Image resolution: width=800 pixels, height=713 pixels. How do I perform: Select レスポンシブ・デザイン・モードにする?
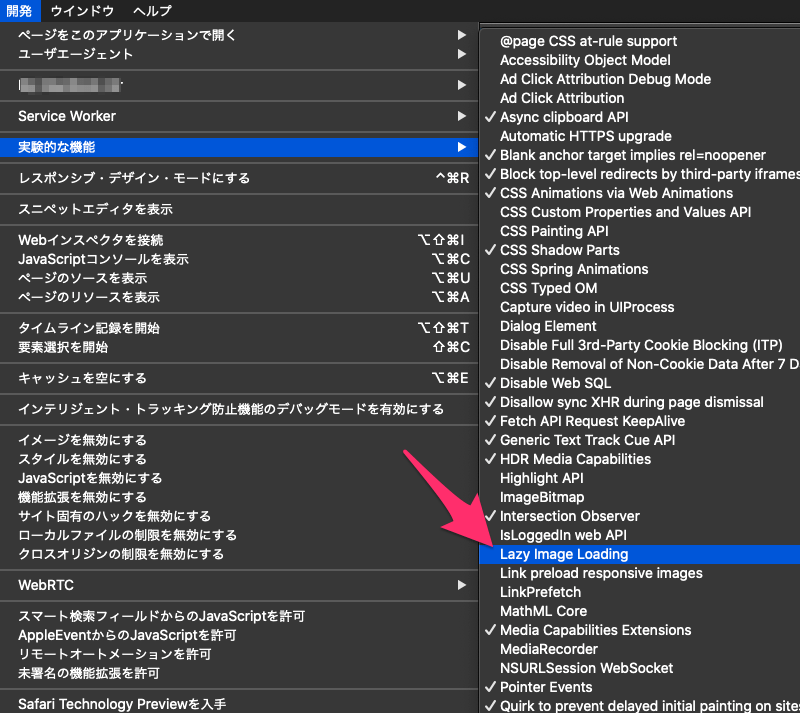click(x=239, y=178)
